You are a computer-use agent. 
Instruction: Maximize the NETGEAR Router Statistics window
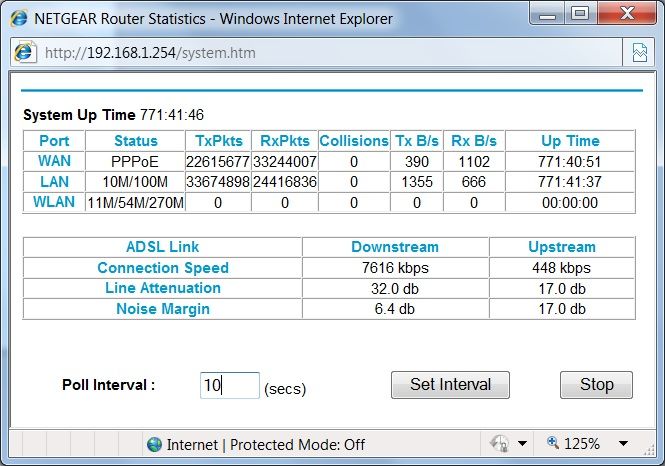point(580,14)
